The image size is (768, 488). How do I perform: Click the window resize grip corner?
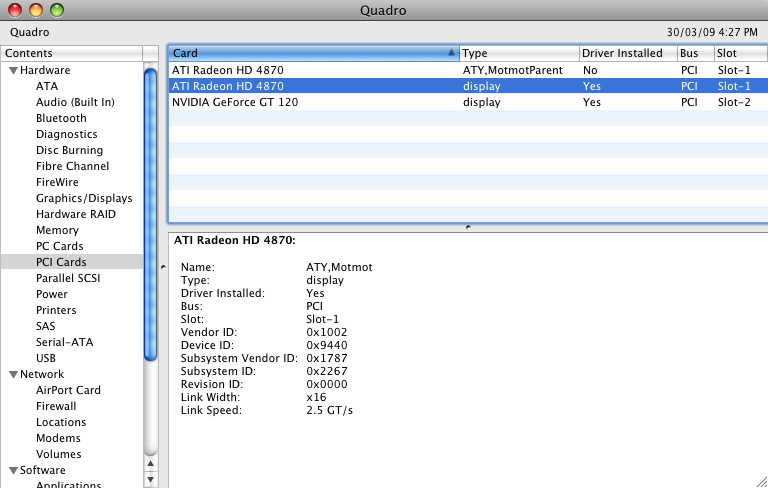tap(762, 482)
